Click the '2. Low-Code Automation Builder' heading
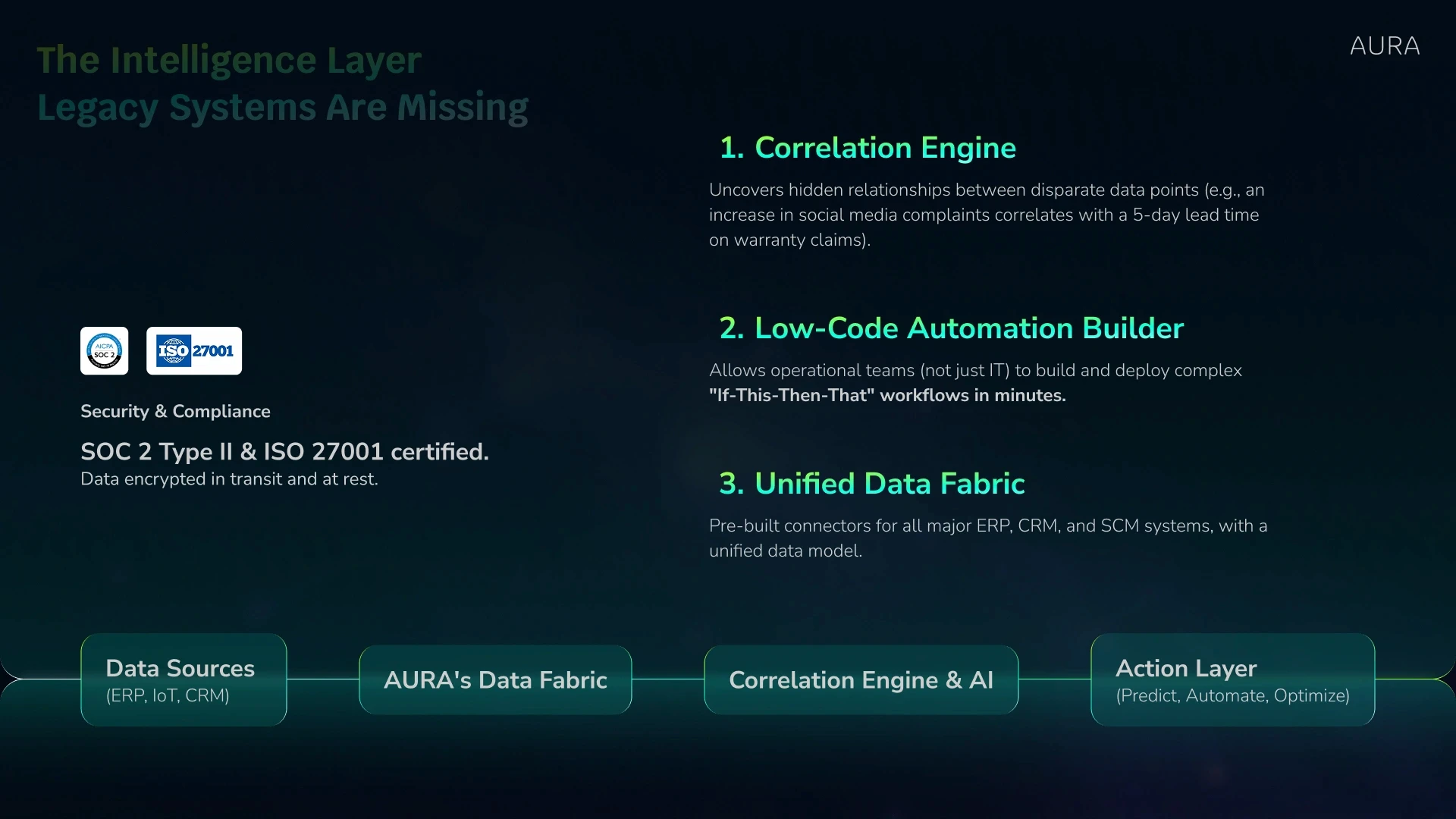Viewport: 1456px width, 819px height. click(951, 328)
